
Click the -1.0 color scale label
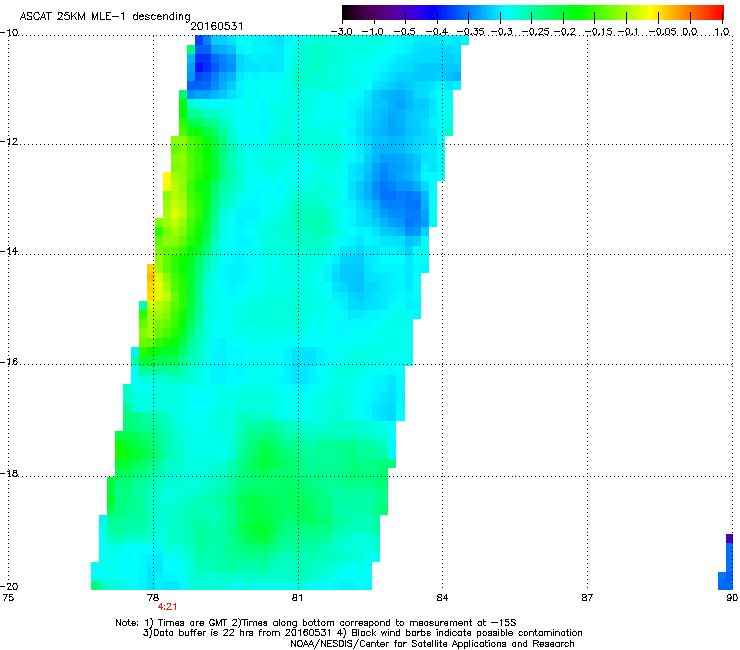click(373, 32)
